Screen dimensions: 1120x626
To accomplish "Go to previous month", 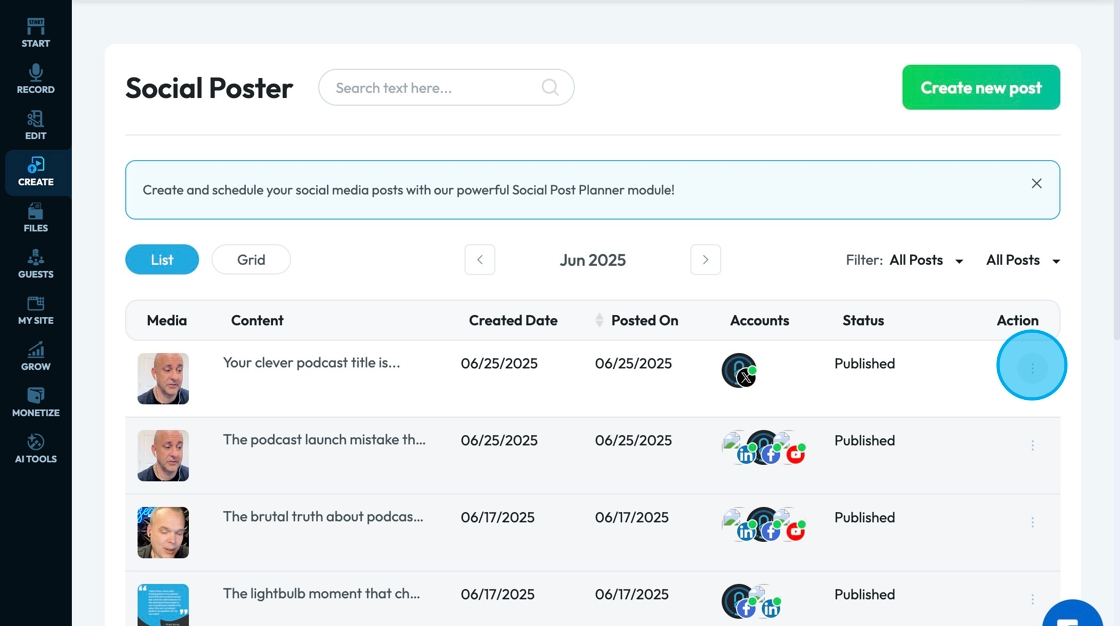I will point(480,260).
